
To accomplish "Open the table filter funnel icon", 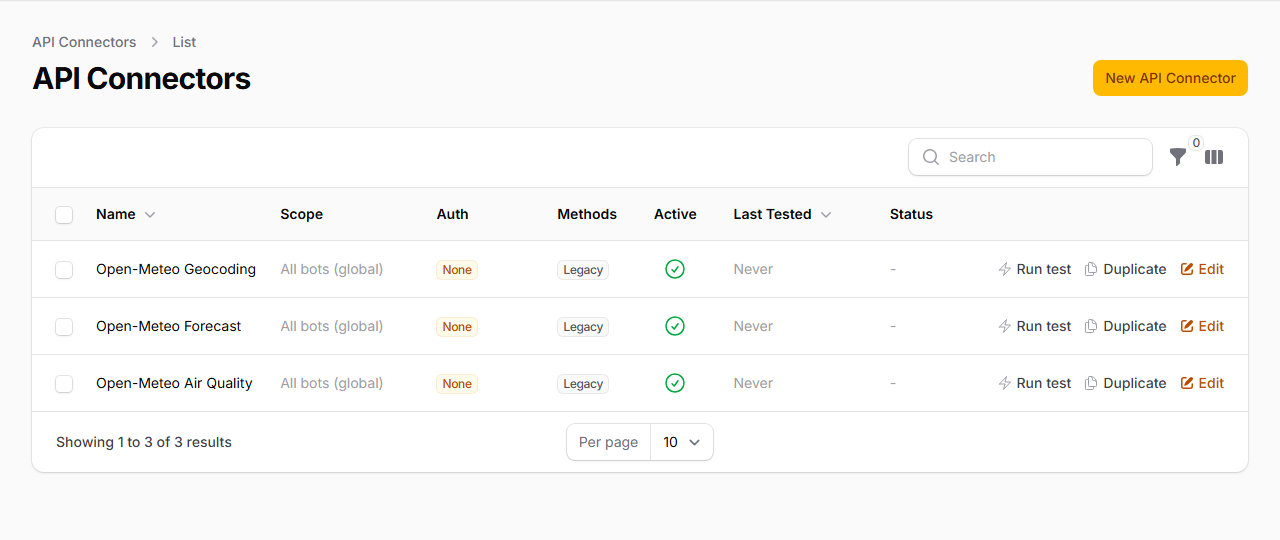I will (1178, 157).
